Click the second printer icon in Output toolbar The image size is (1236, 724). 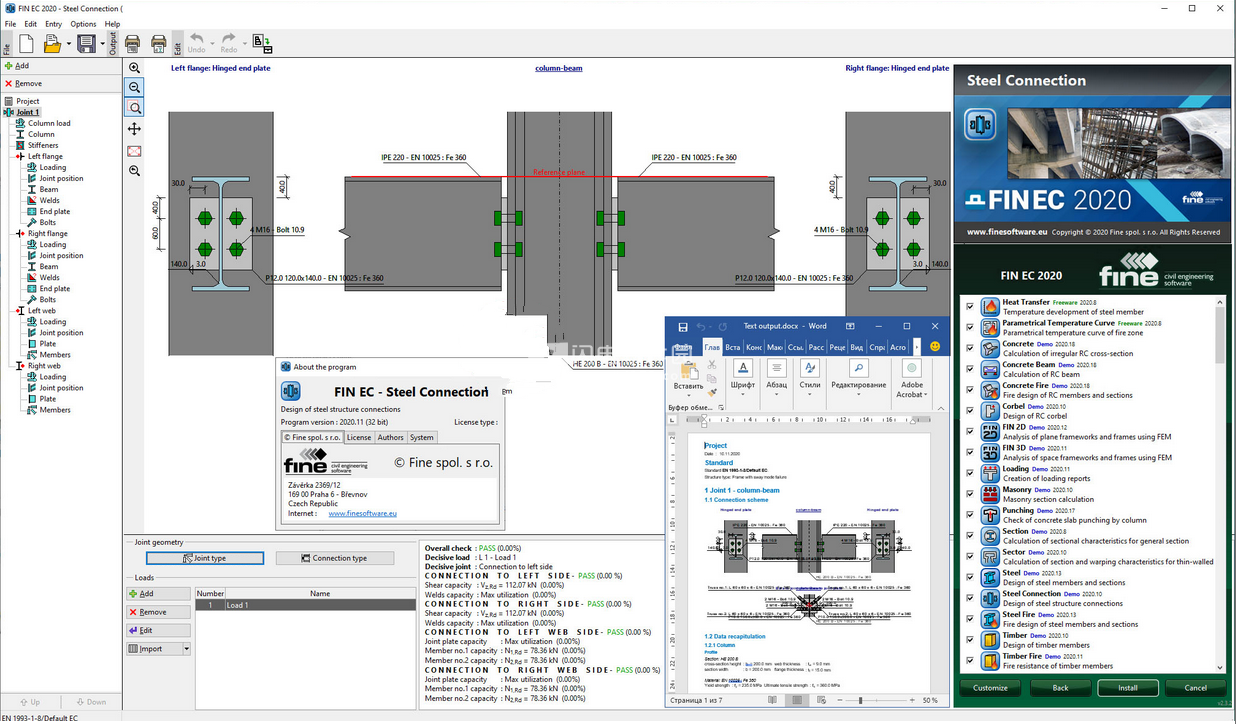tap(158, 44)
